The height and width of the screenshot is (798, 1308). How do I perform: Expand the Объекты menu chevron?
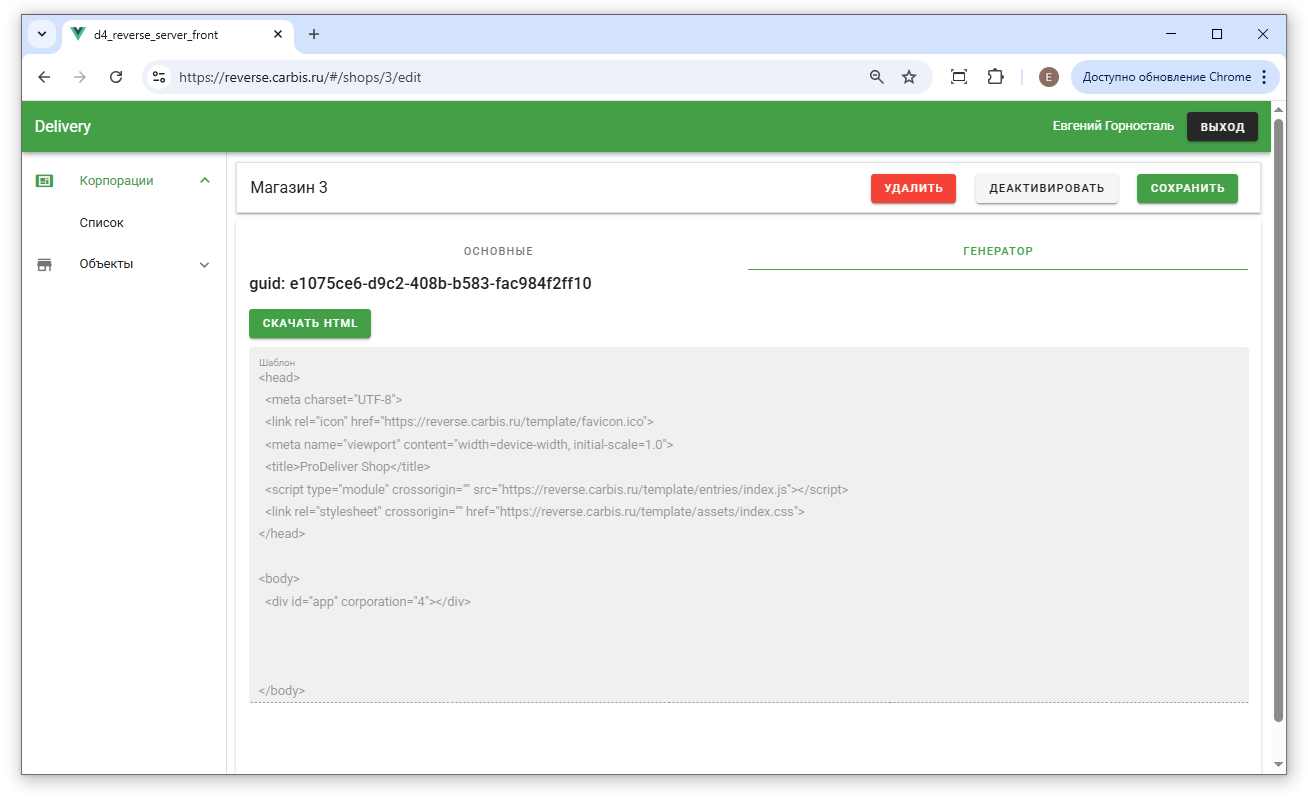(205, 265)
